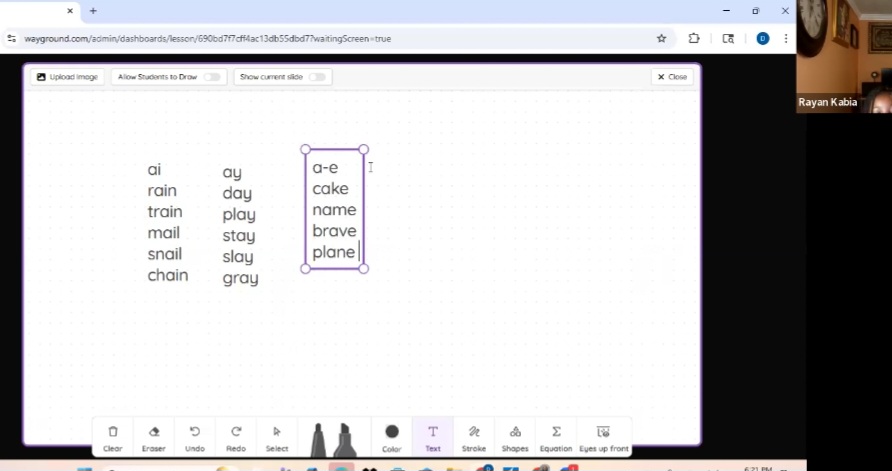The height and width of the screenshot is (471, 892).
Task: Activate the Text tool
Action: pyautogui.click(x=433, y=438)
